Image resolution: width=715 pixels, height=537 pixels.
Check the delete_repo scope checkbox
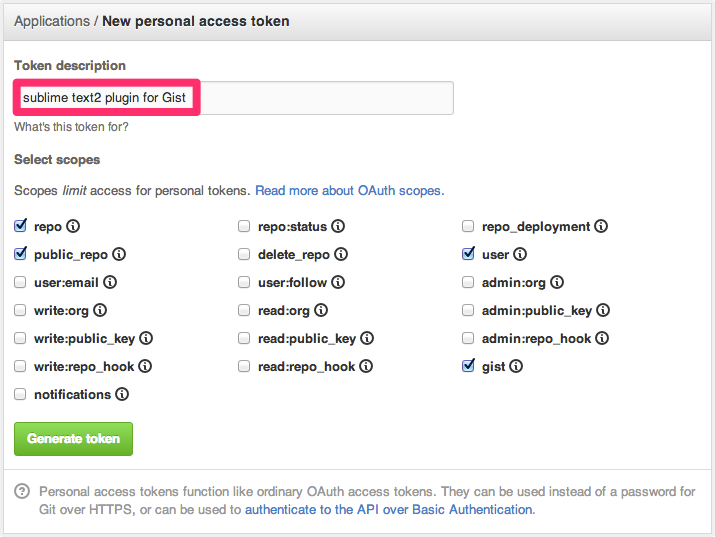(244, 255)
